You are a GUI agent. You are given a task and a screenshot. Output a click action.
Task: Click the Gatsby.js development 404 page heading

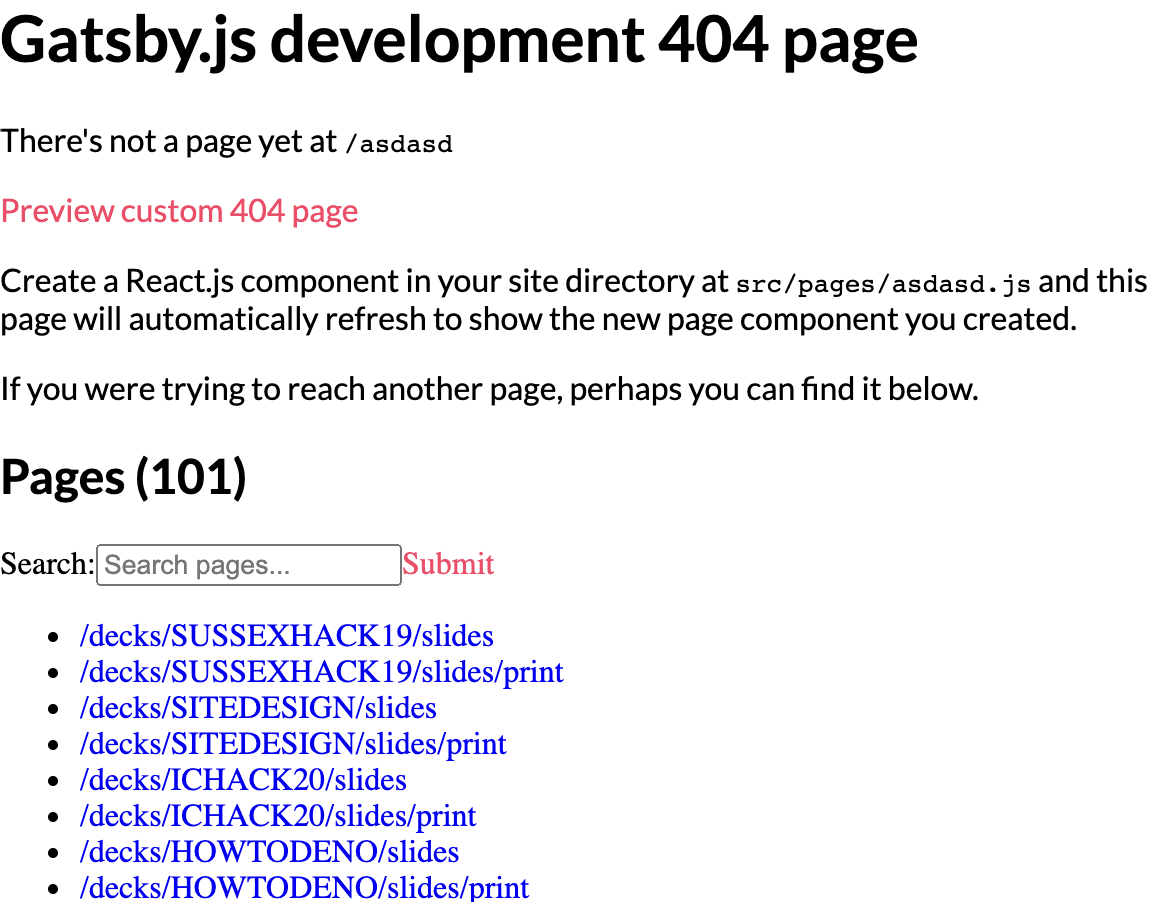point(458,42)
